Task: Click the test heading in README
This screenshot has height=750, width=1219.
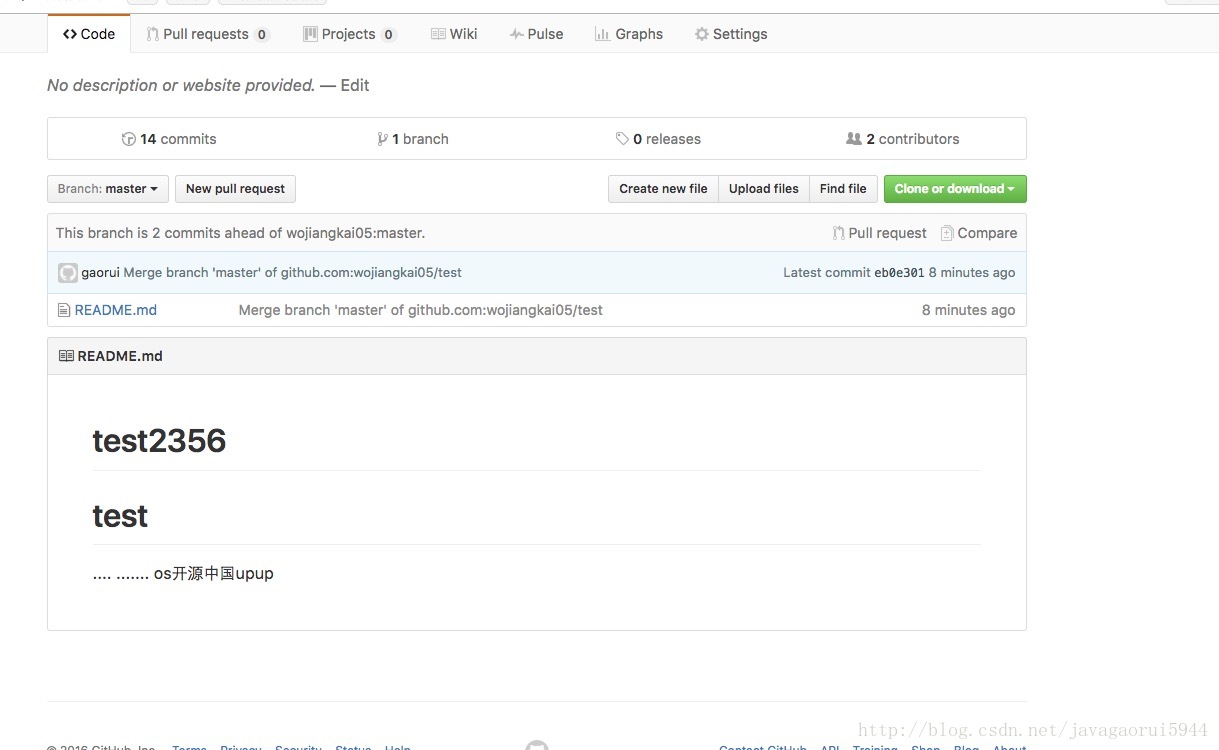Action: pyautogui.click(x=120, y=516)
